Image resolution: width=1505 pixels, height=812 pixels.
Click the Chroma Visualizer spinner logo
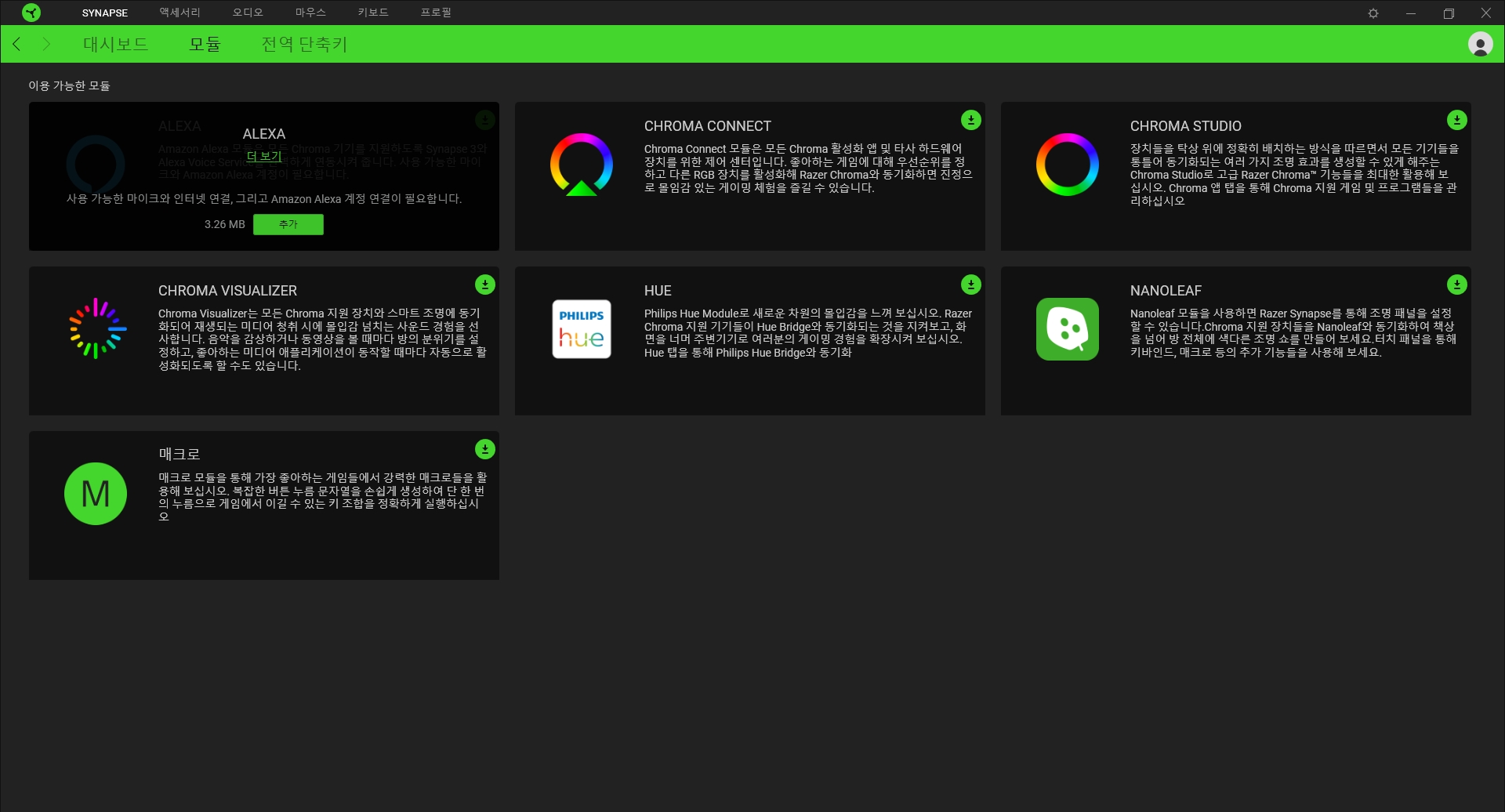point(96,328)
